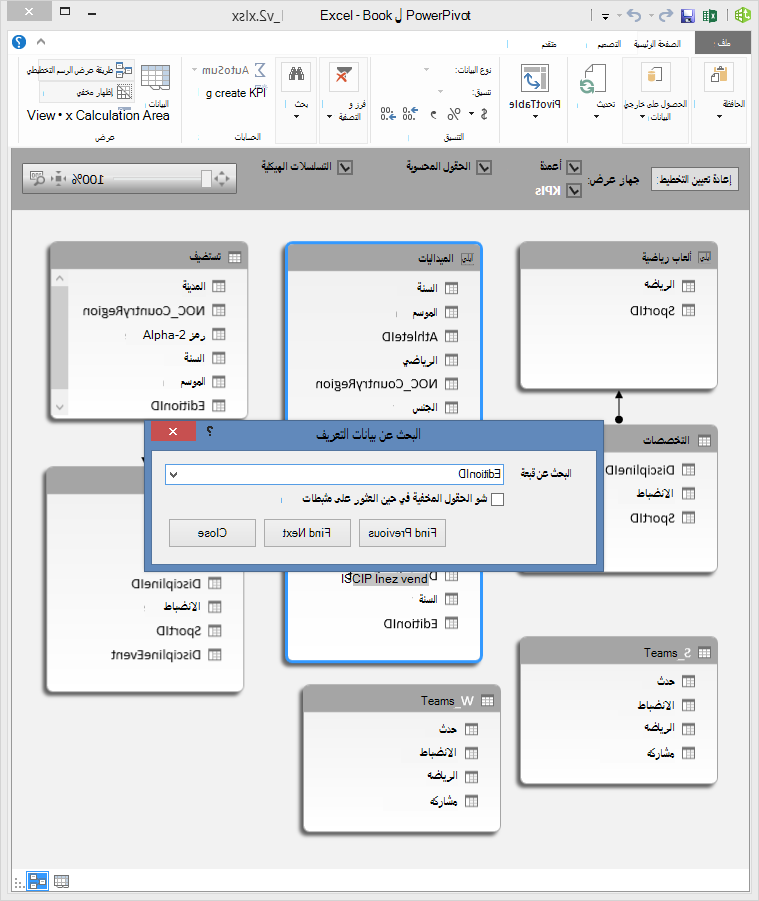Image resolution: width=759 pixels, height=901 pixels.
Task: Click Find Previous in the dialog
Action: tap(402, 533)
